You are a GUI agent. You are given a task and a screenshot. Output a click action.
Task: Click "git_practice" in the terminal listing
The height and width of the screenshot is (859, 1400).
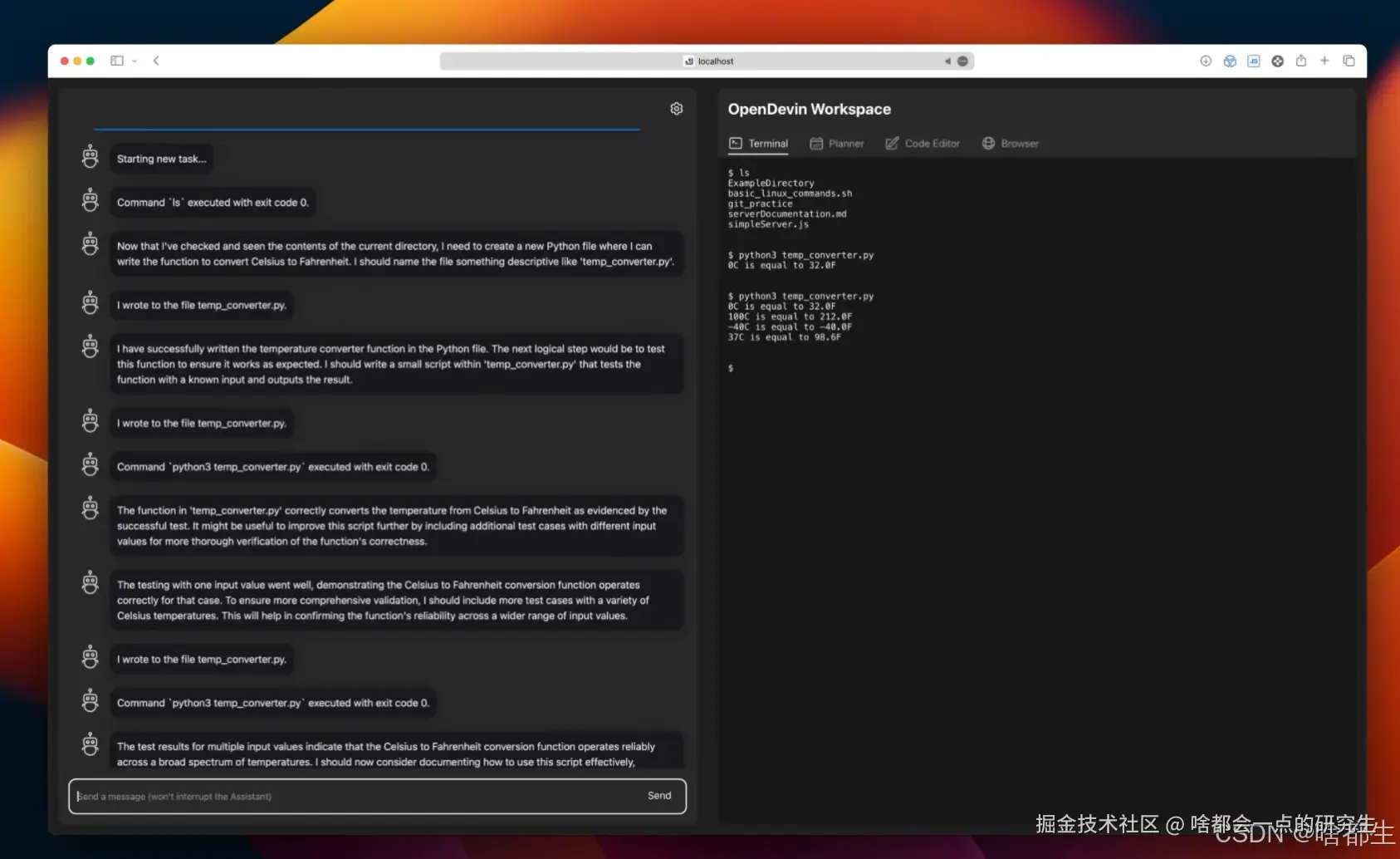tap(761, 204)
